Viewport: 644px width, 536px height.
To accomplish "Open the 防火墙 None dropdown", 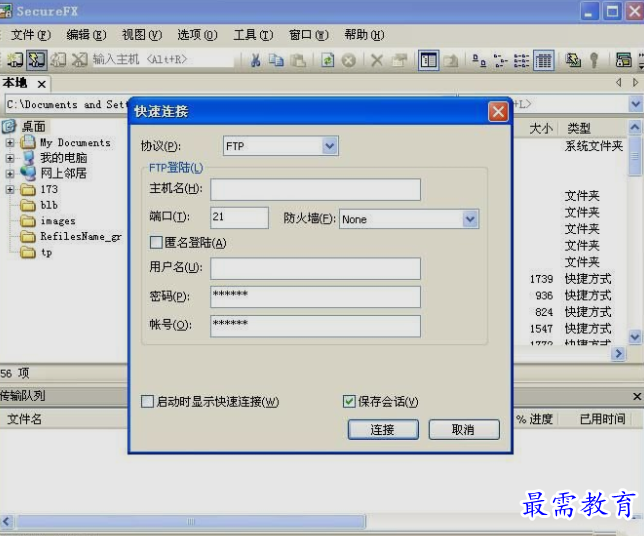I will click(x=470, y=219).
